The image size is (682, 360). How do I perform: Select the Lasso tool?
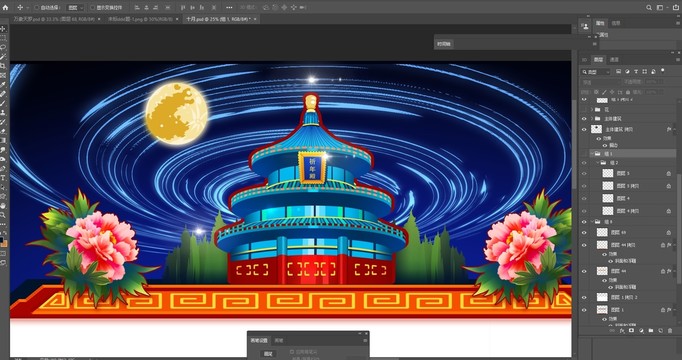[3, 47]
